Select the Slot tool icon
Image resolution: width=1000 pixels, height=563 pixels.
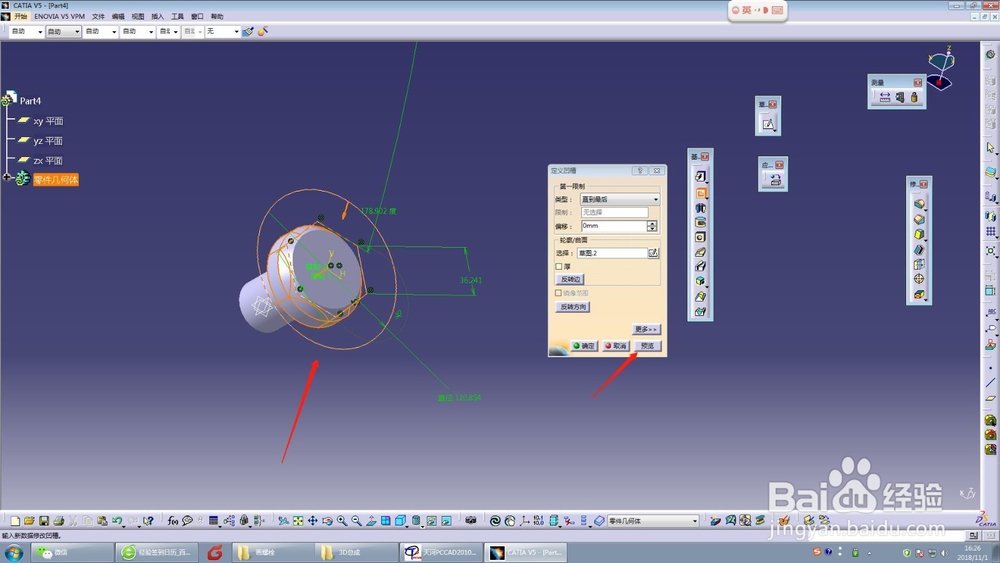click(x=700, y=267)
